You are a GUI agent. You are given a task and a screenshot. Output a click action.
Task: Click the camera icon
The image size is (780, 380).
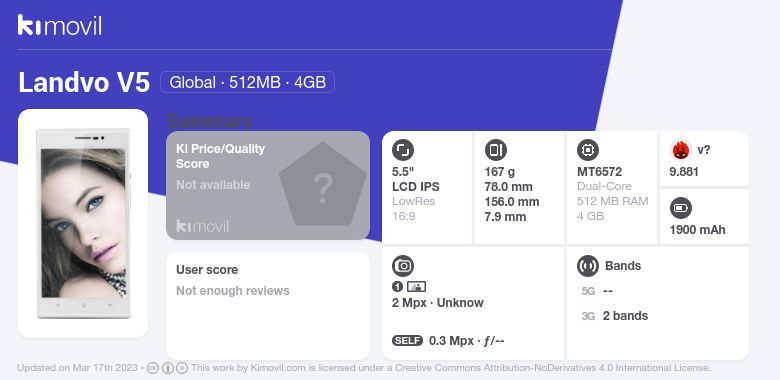click(x=403, y=266)
